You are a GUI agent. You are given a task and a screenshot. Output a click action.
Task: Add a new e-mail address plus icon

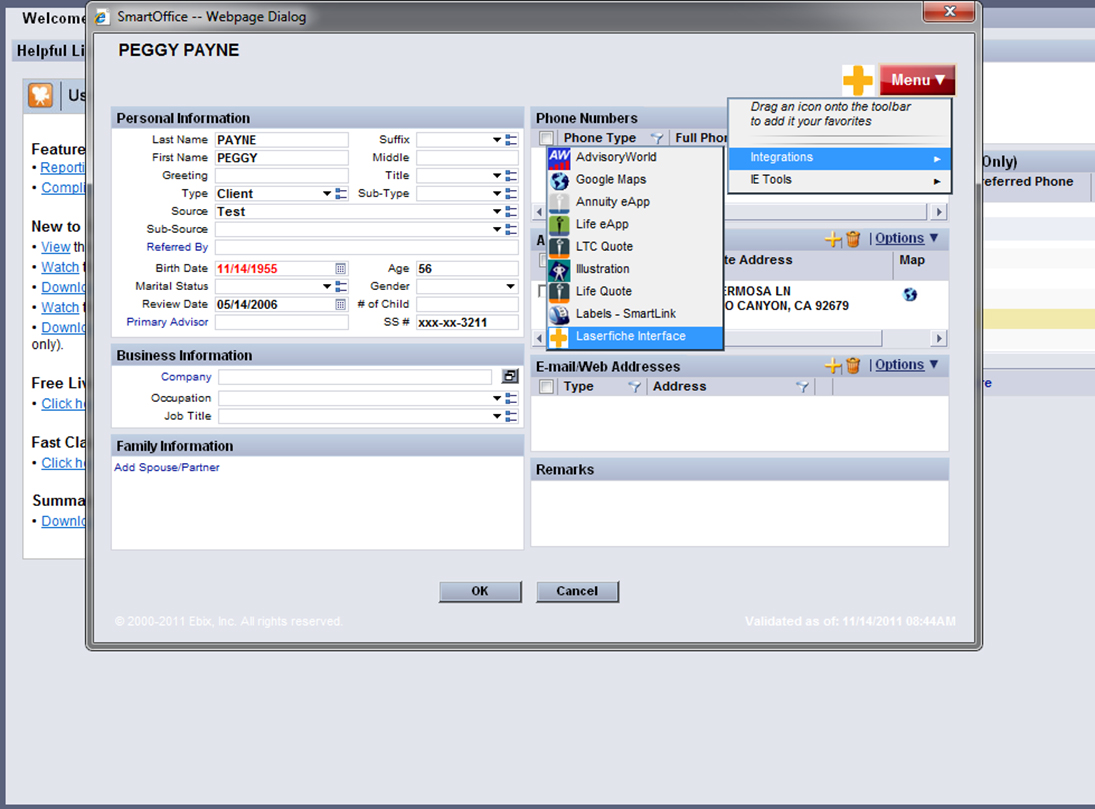tap(833, 365)
